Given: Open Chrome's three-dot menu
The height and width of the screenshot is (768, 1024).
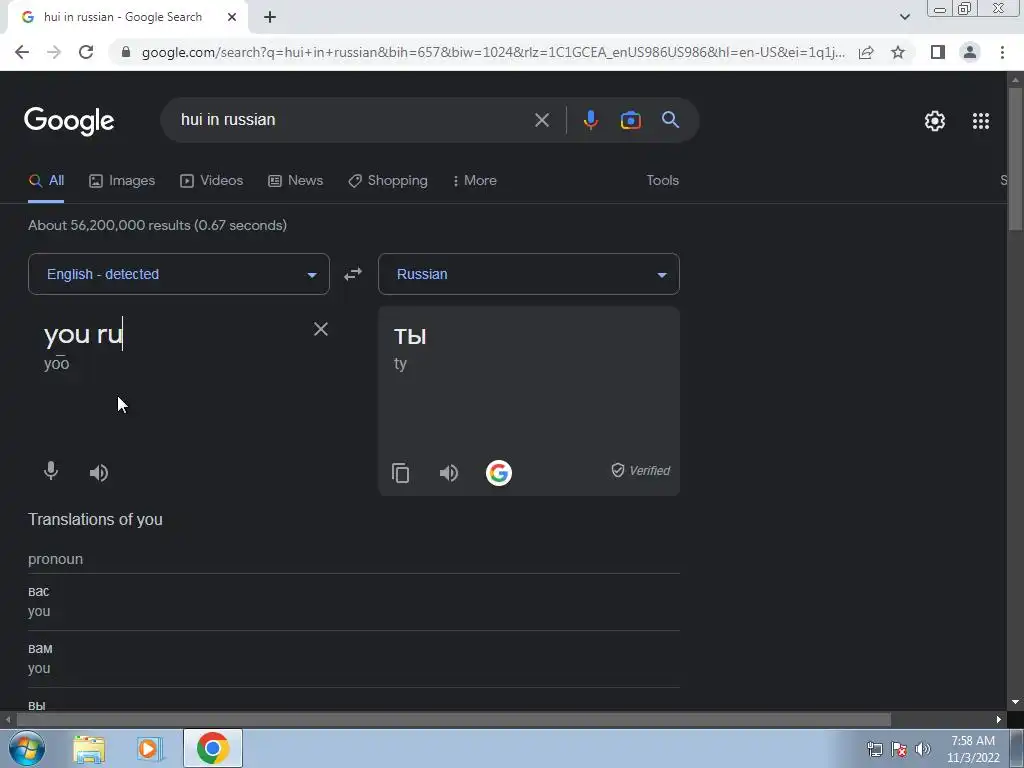Looking at the screenshot, I should tap(1002, 52).
